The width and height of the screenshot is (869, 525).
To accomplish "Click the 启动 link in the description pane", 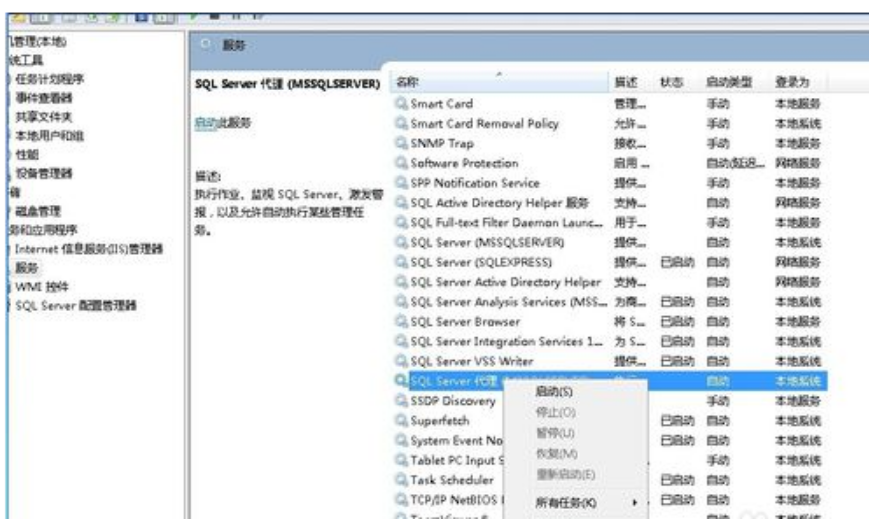I will click(203, 123).
